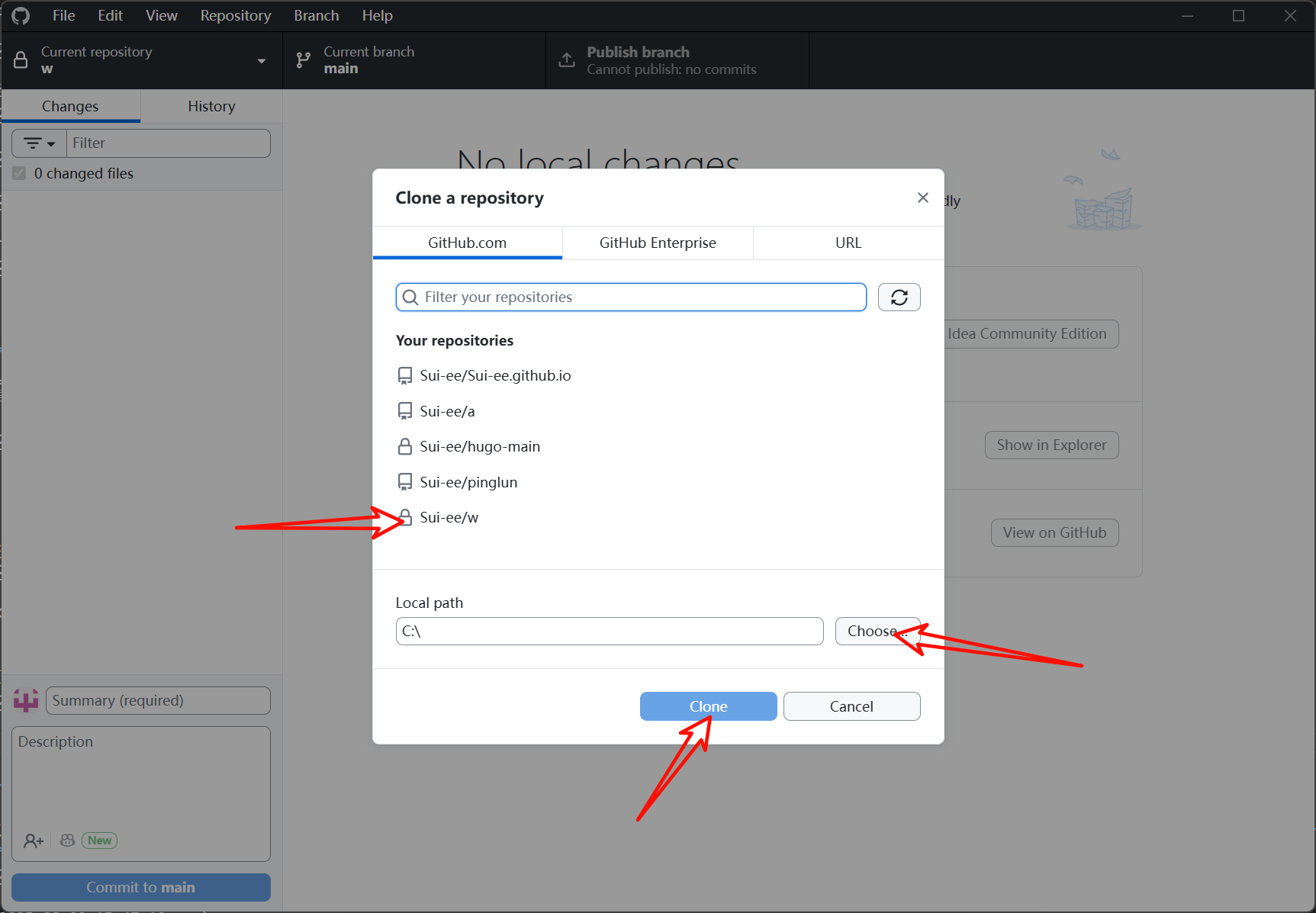This screenshot has width=1316, height=913.
Task: Maximize the GitHub Desktop window
Action: tap(1238, 15)
